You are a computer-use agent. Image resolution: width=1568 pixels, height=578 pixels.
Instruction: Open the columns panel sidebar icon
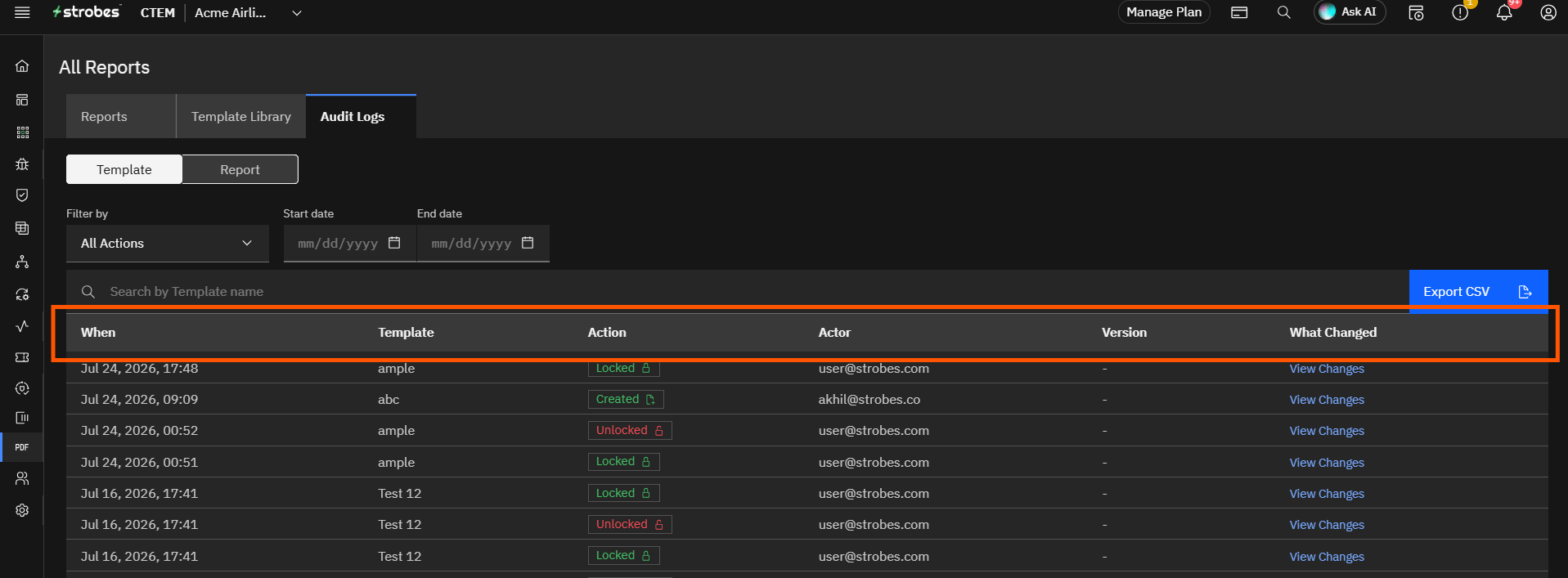pyautogui.click(x=22, y=418)
